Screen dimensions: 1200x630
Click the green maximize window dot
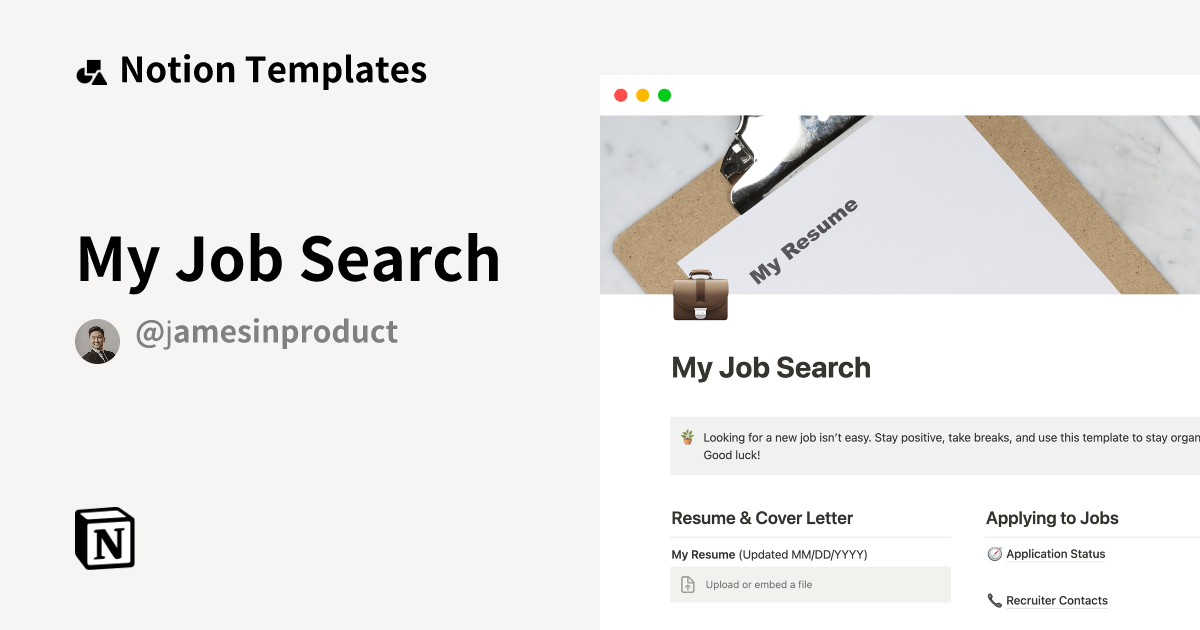pyautogui.click(x=665, y=95)
